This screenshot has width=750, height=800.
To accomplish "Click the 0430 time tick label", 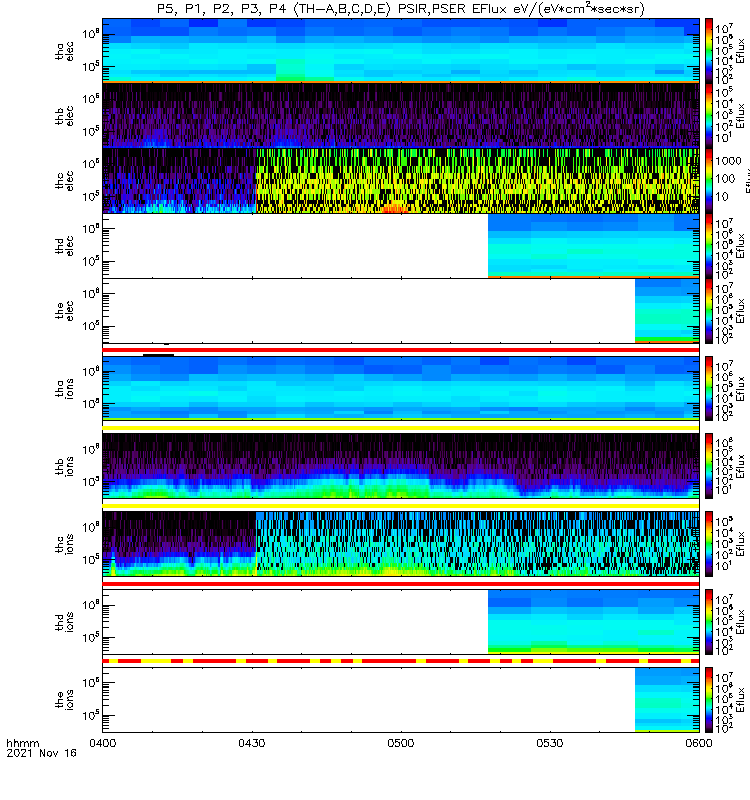I will pos(252,743).
